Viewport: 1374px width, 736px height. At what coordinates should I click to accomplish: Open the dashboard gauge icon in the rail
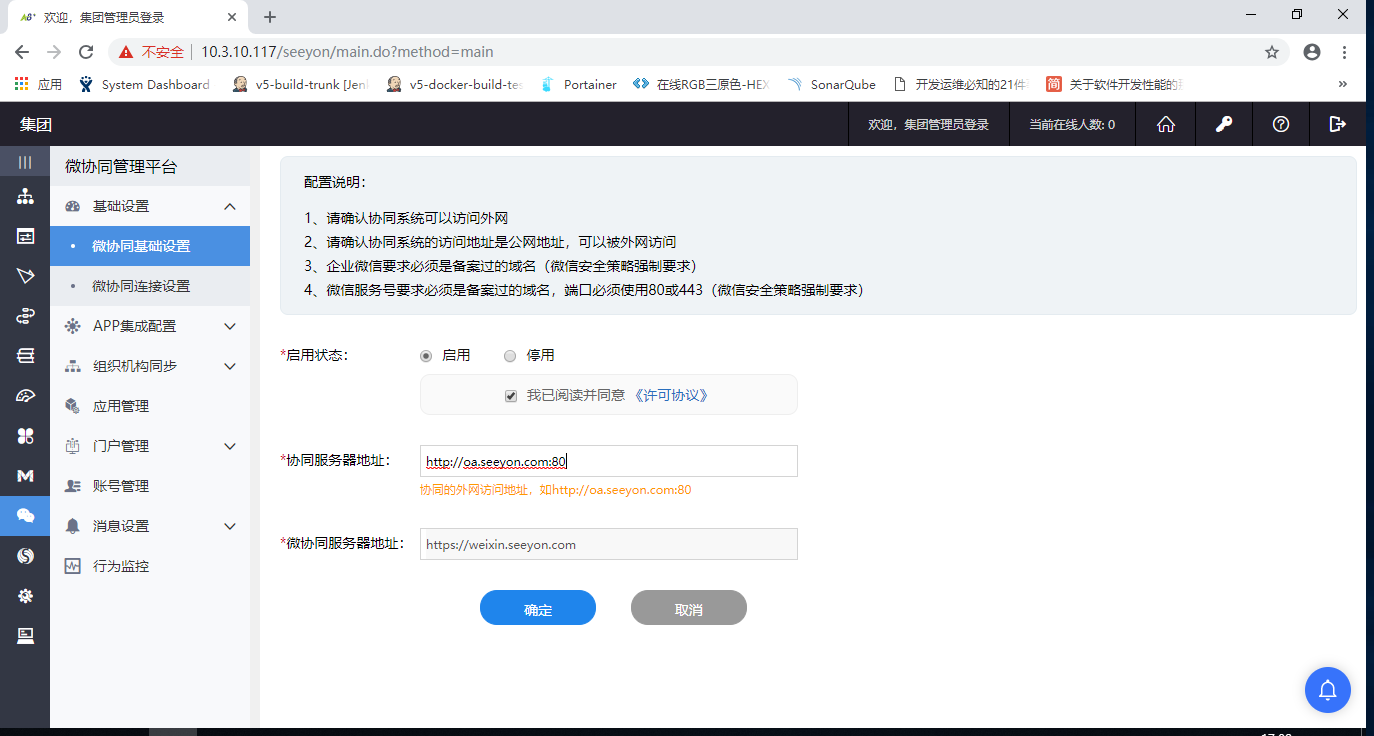[x=25, y=396]
